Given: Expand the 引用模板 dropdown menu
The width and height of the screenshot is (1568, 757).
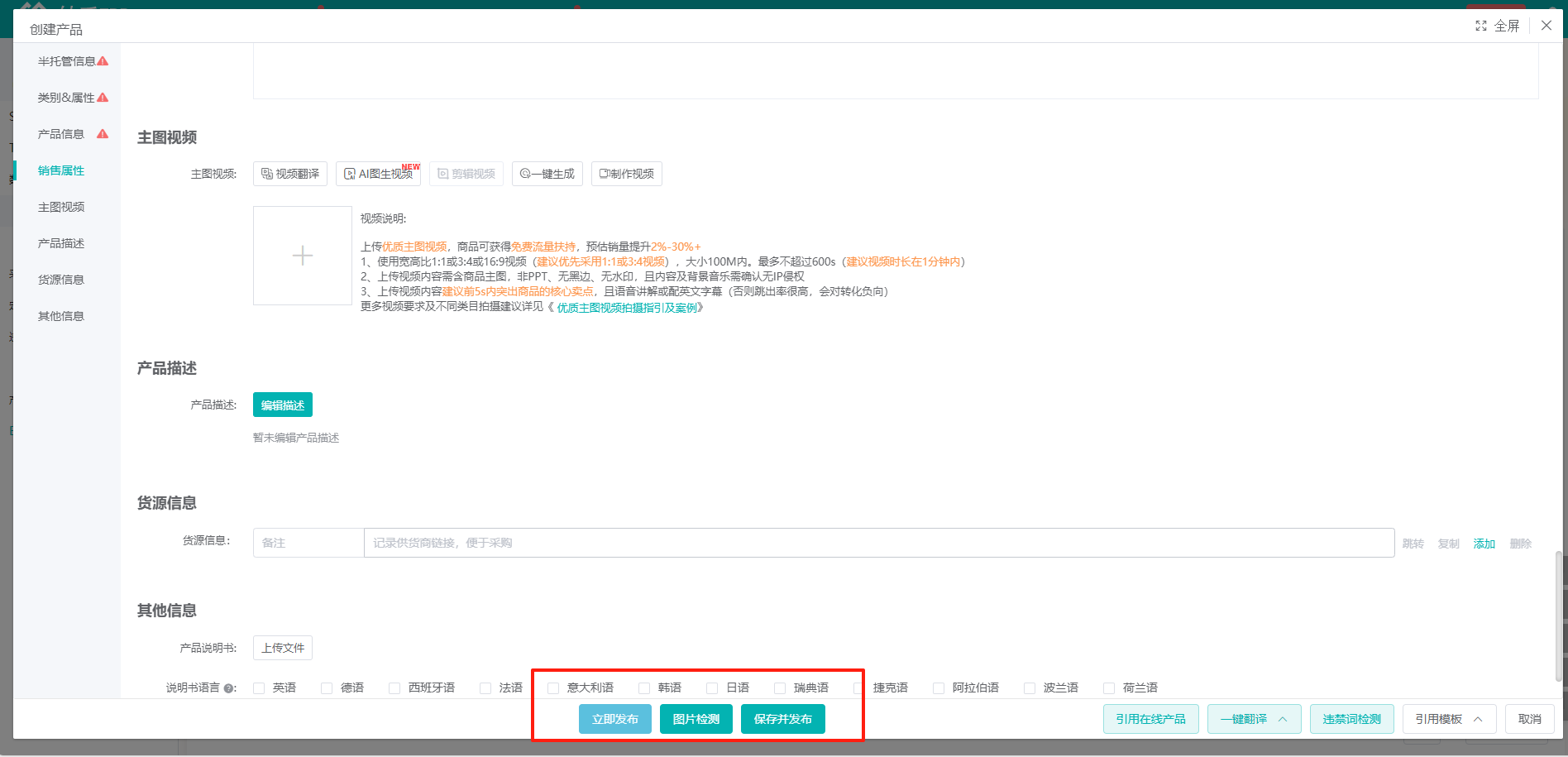Looking at the screenshot, I should pyautogui.click(x=1449, y=719).
